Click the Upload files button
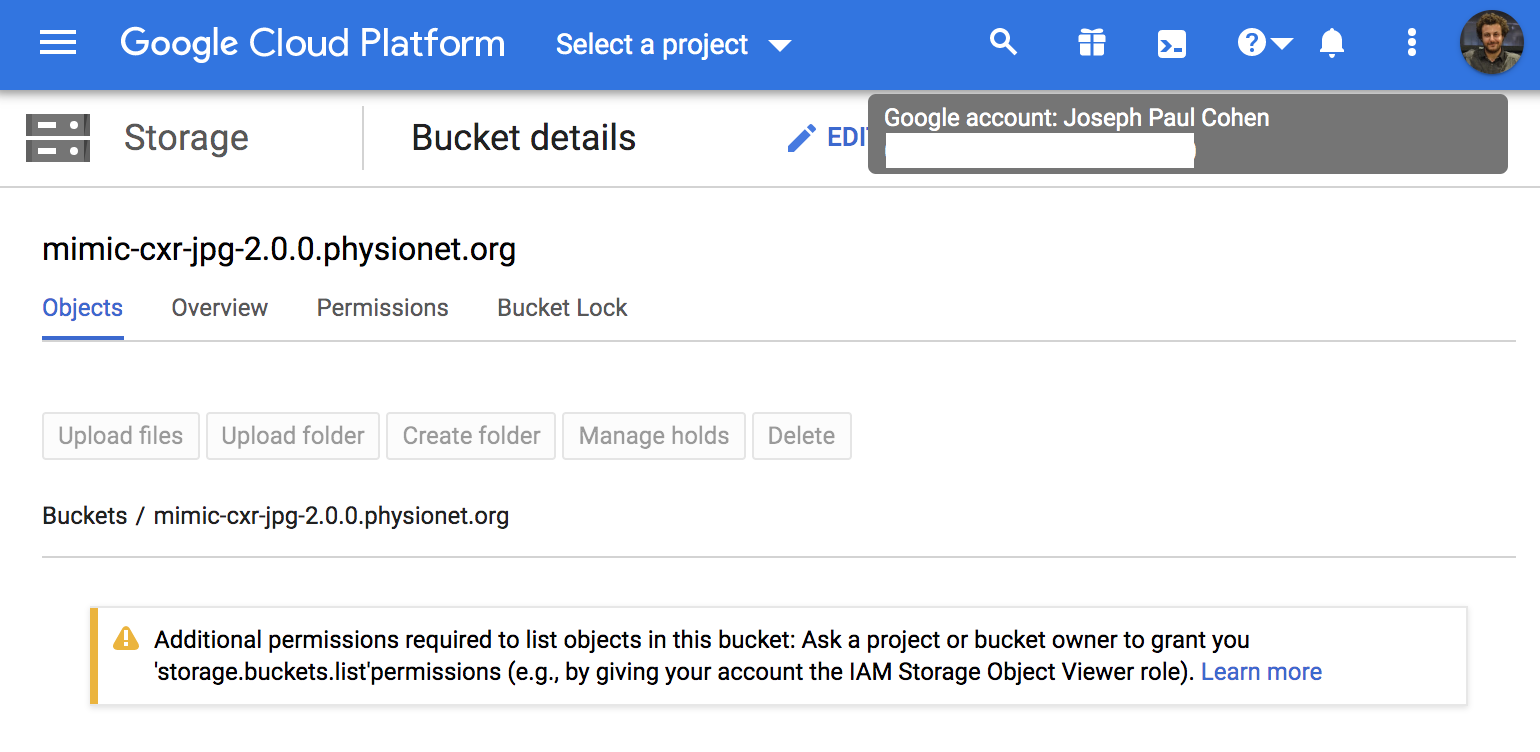 click(x=120, y=436)
